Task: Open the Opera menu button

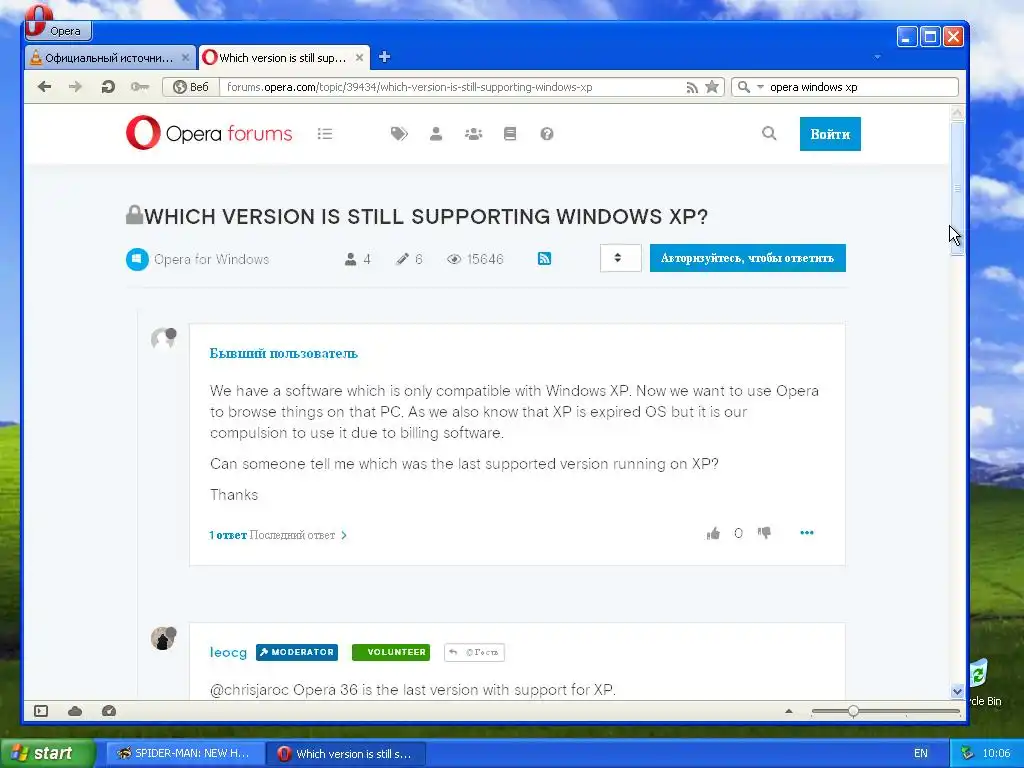Action: pyautogui.click(x=58, y=29)
